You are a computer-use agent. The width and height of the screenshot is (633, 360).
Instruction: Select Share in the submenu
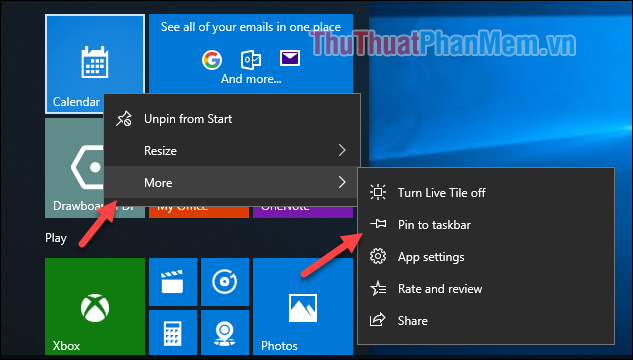click(486, 320)
